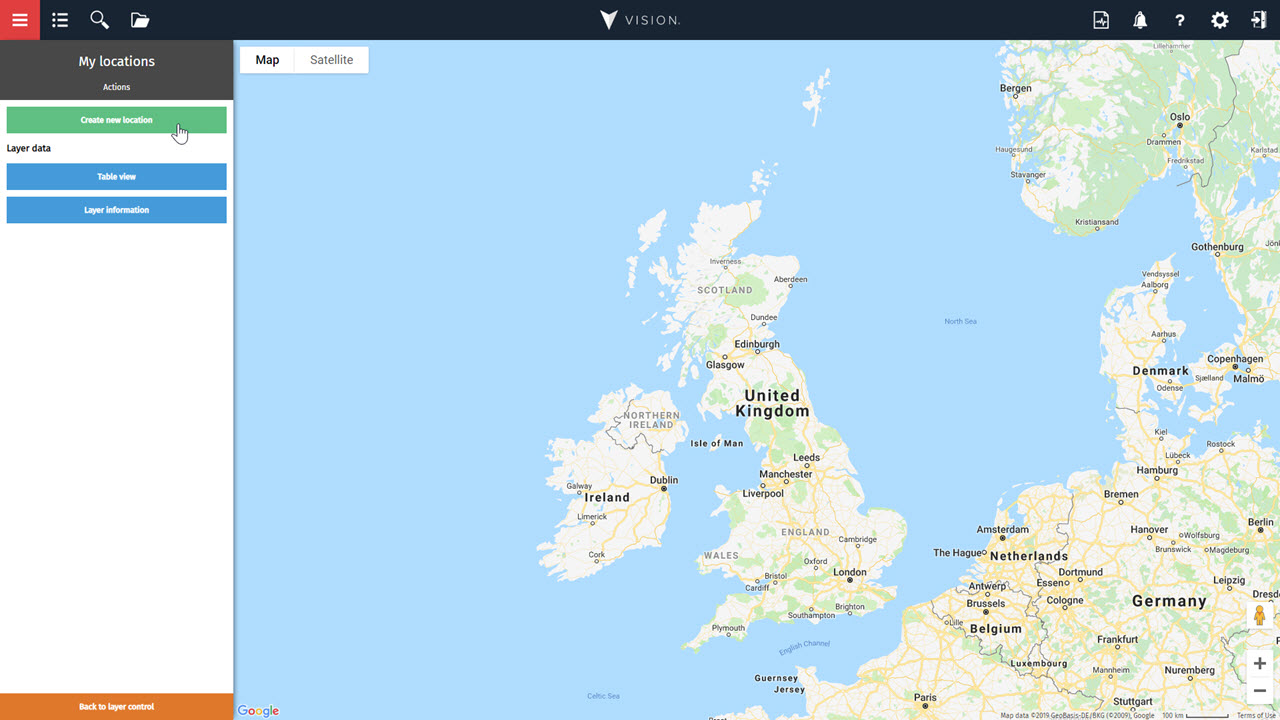Select the Map view tab
Viewport: 1280px width, 720px height.
tap(267, 60)
